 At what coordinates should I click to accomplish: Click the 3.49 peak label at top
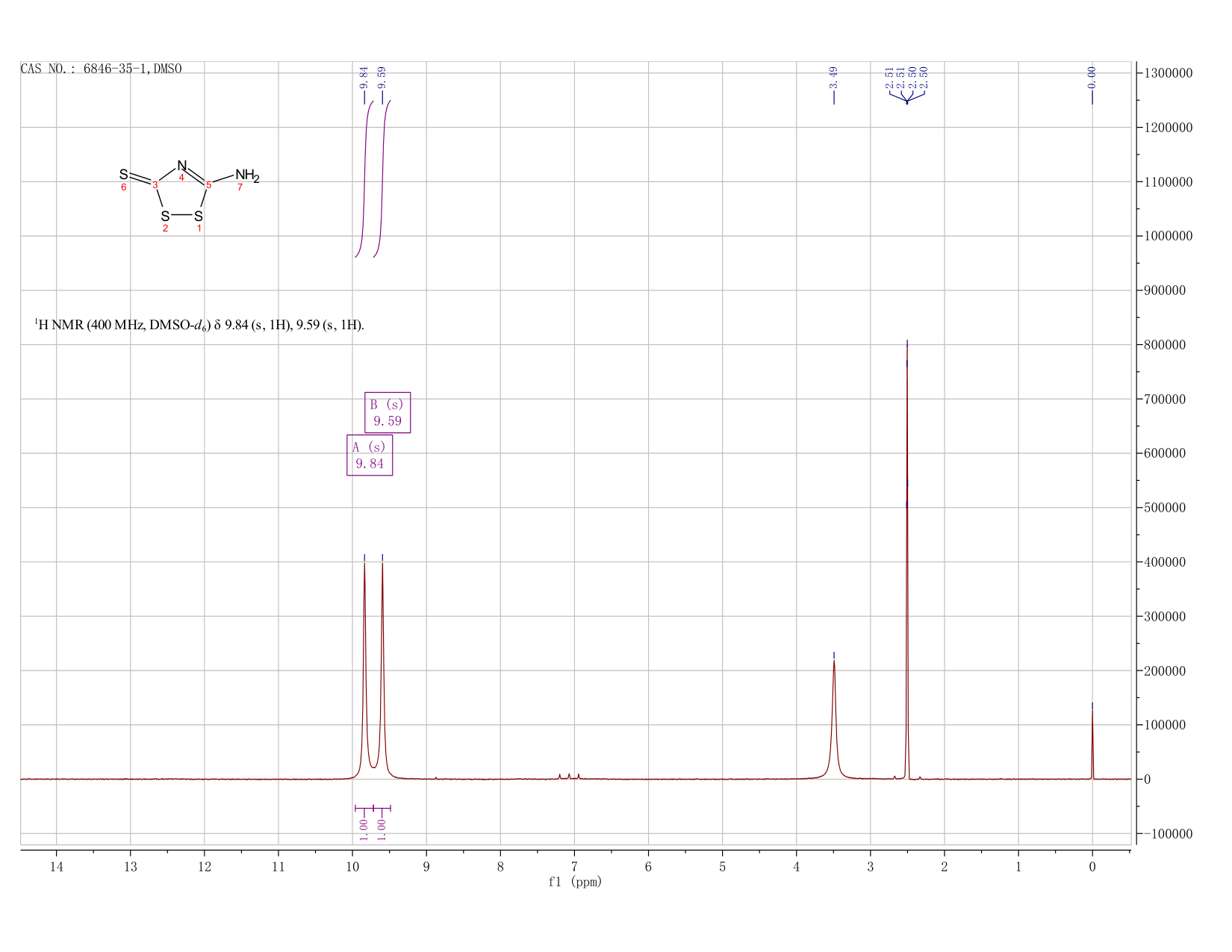tap(834, 76)
